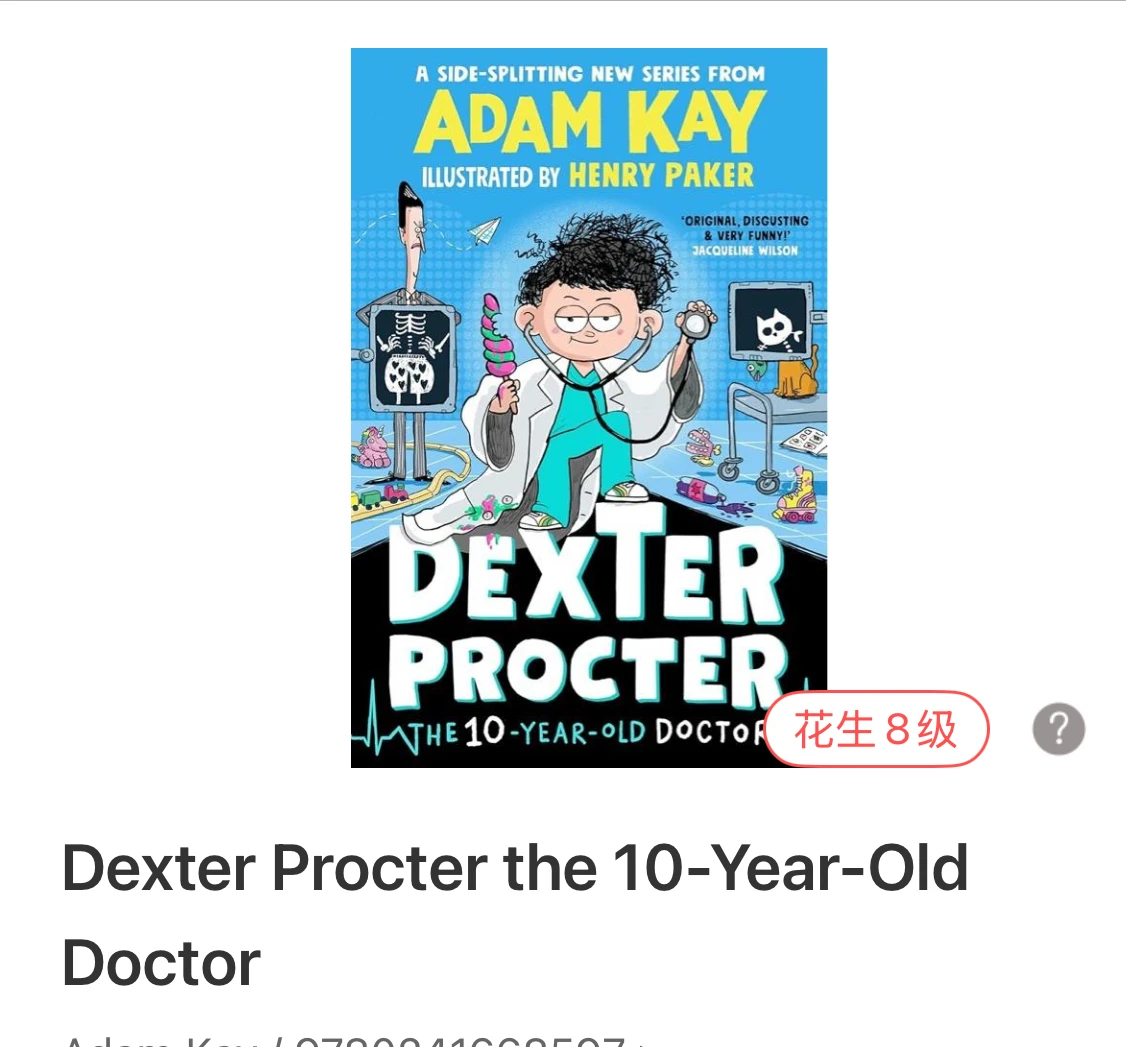Click the Jacqueline Wilson quote on cover
Screen dimensions: 1126x1047
[745, 236]
